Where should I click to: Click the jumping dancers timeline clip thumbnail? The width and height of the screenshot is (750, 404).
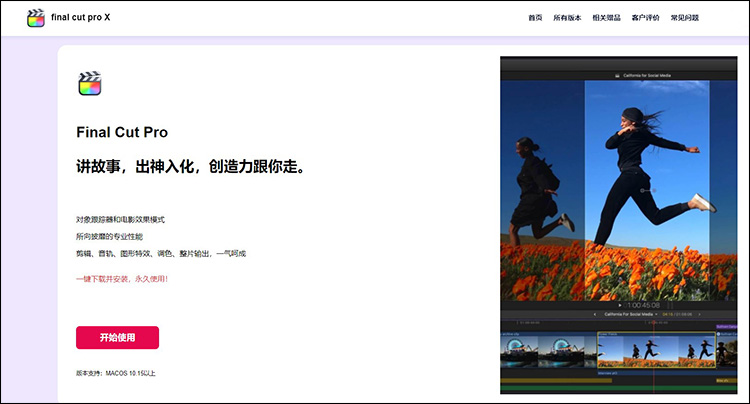[x=656, y=350]
